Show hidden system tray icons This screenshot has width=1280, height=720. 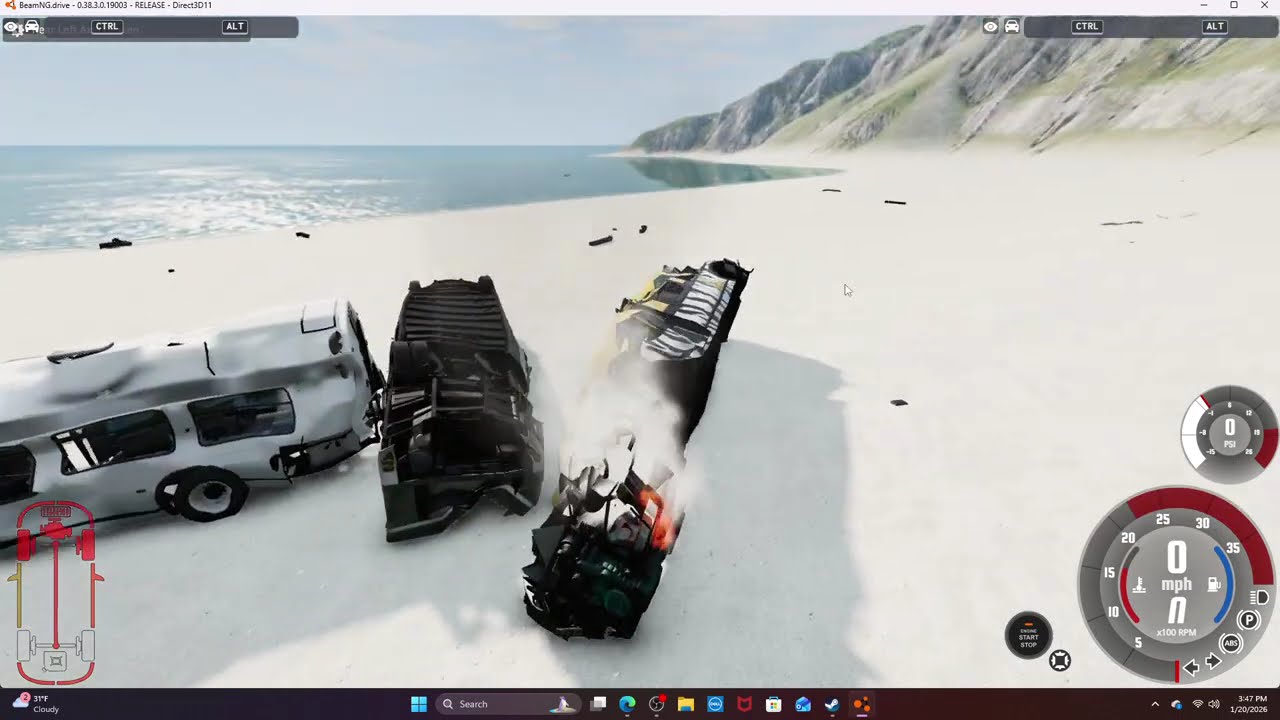(1155, 704)
